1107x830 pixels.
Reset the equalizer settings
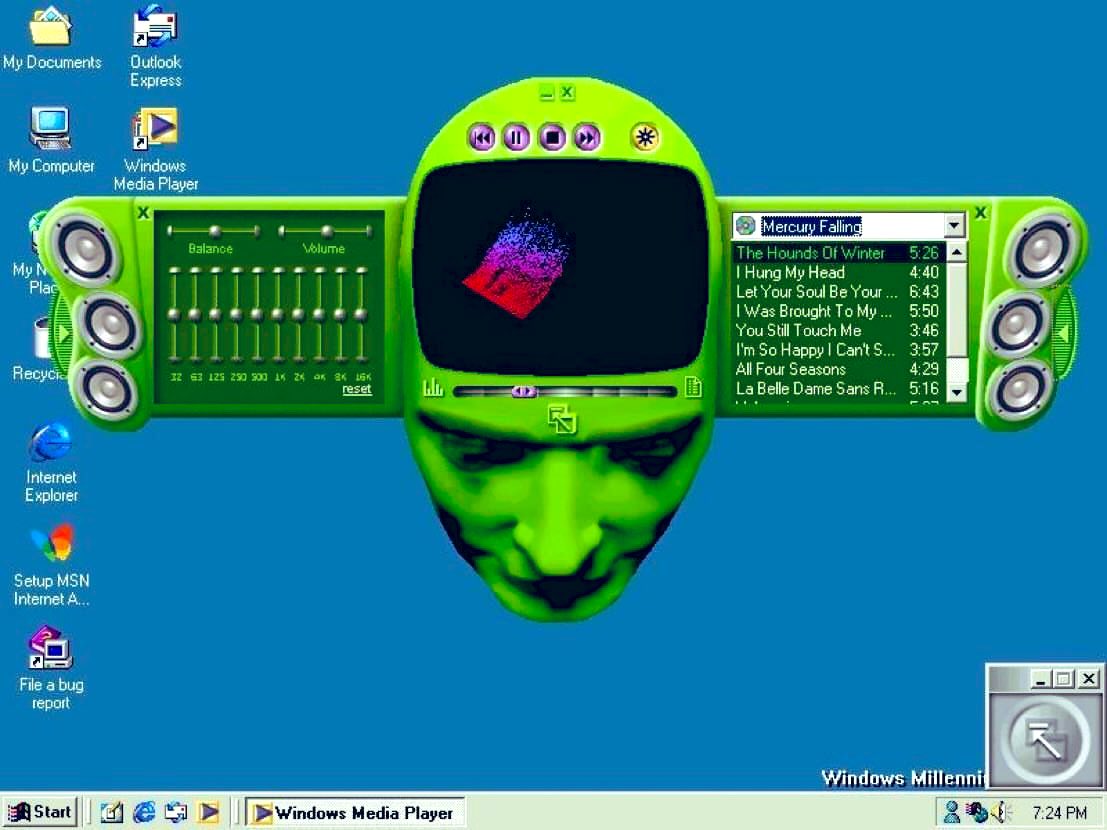click(357, 389)
